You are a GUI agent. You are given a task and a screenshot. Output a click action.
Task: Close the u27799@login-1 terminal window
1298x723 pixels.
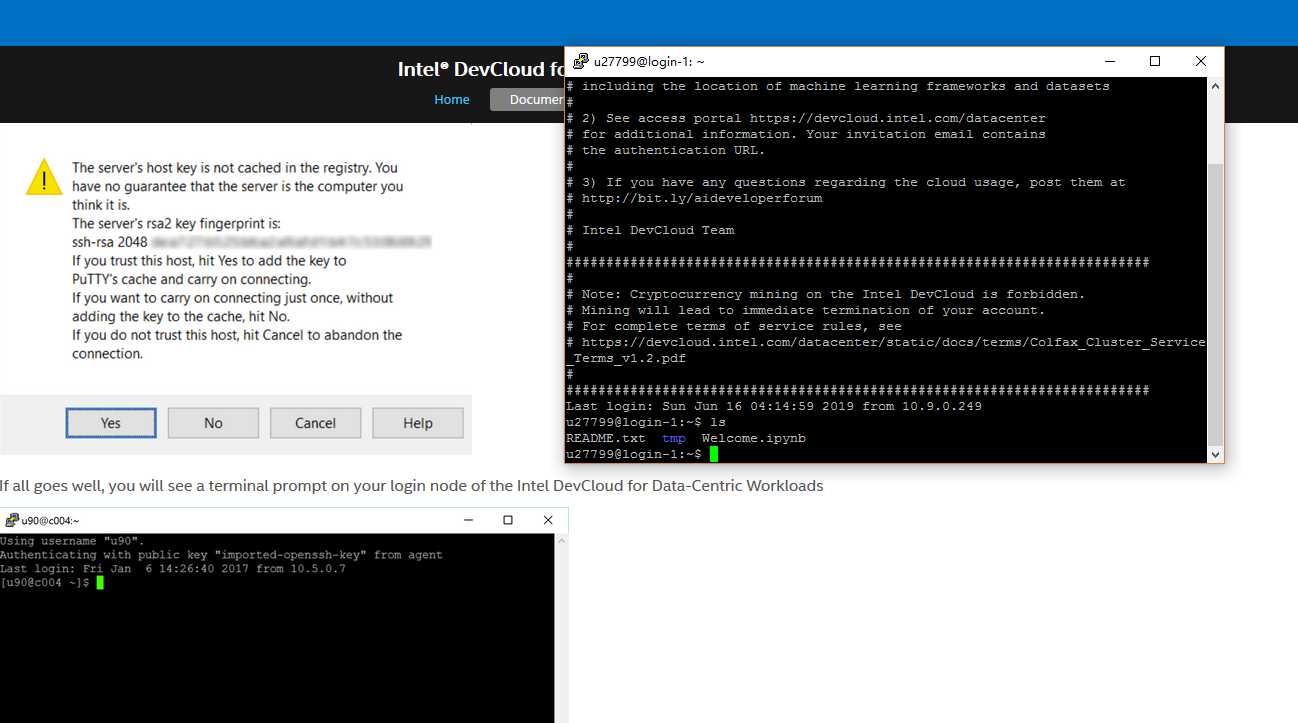click(x=1201, y=61)
